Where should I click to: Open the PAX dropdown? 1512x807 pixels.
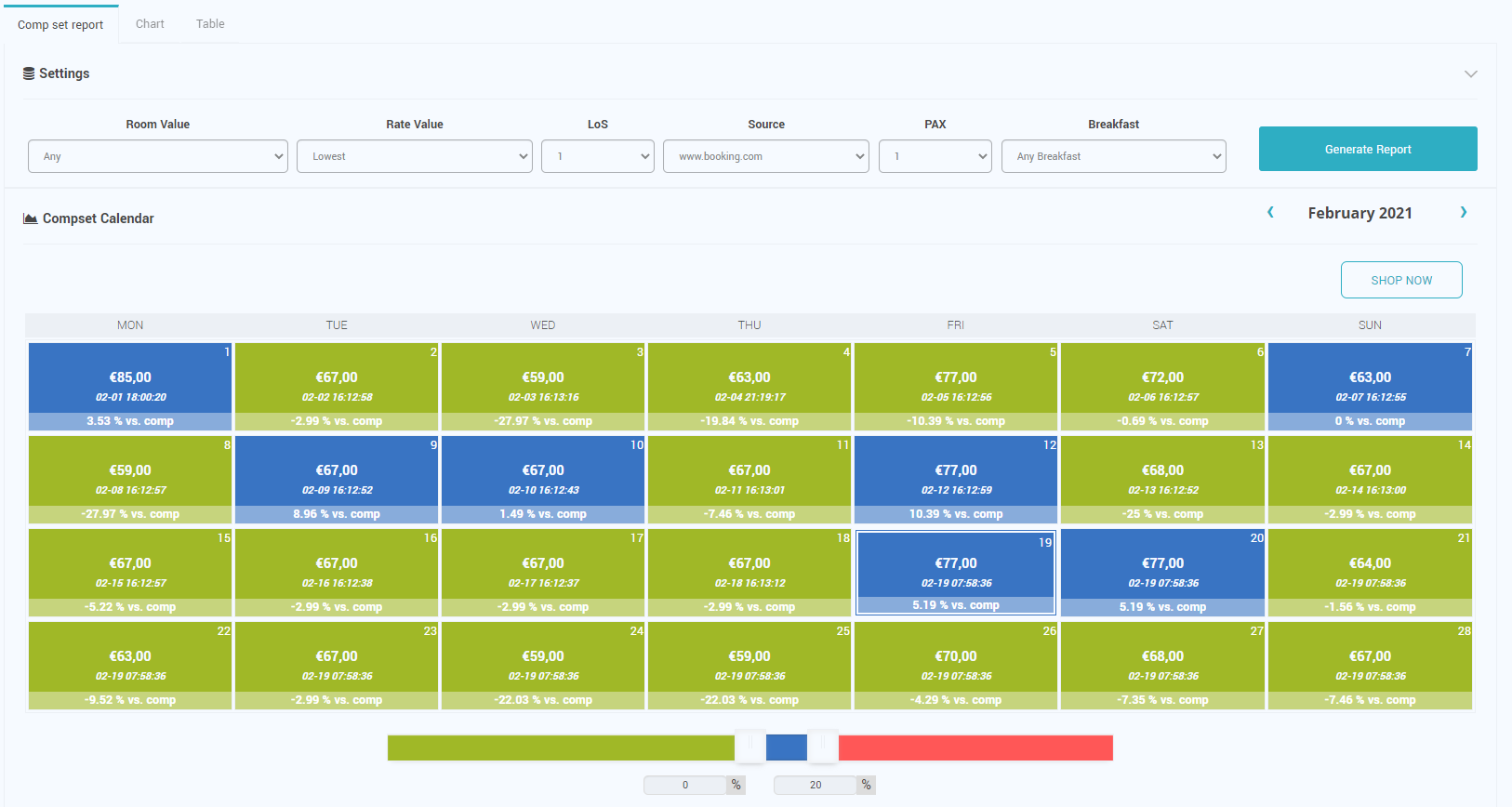[935, 156]
